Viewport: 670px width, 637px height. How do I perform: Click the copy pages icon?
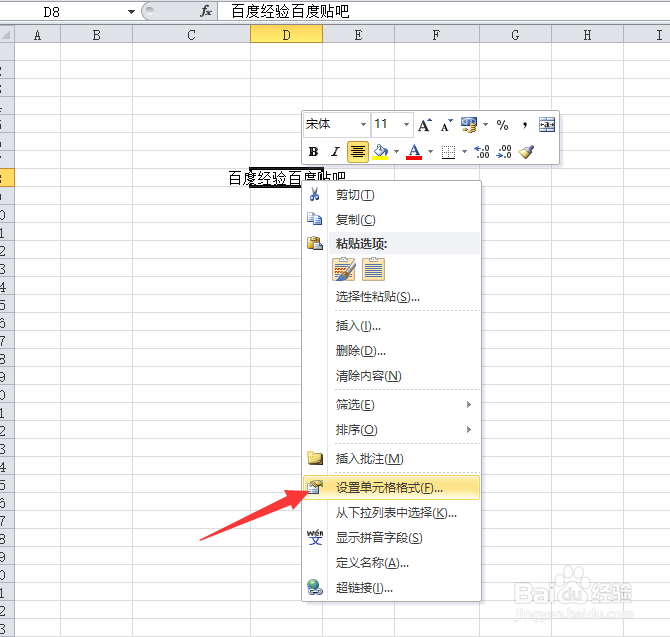[315, 219]
